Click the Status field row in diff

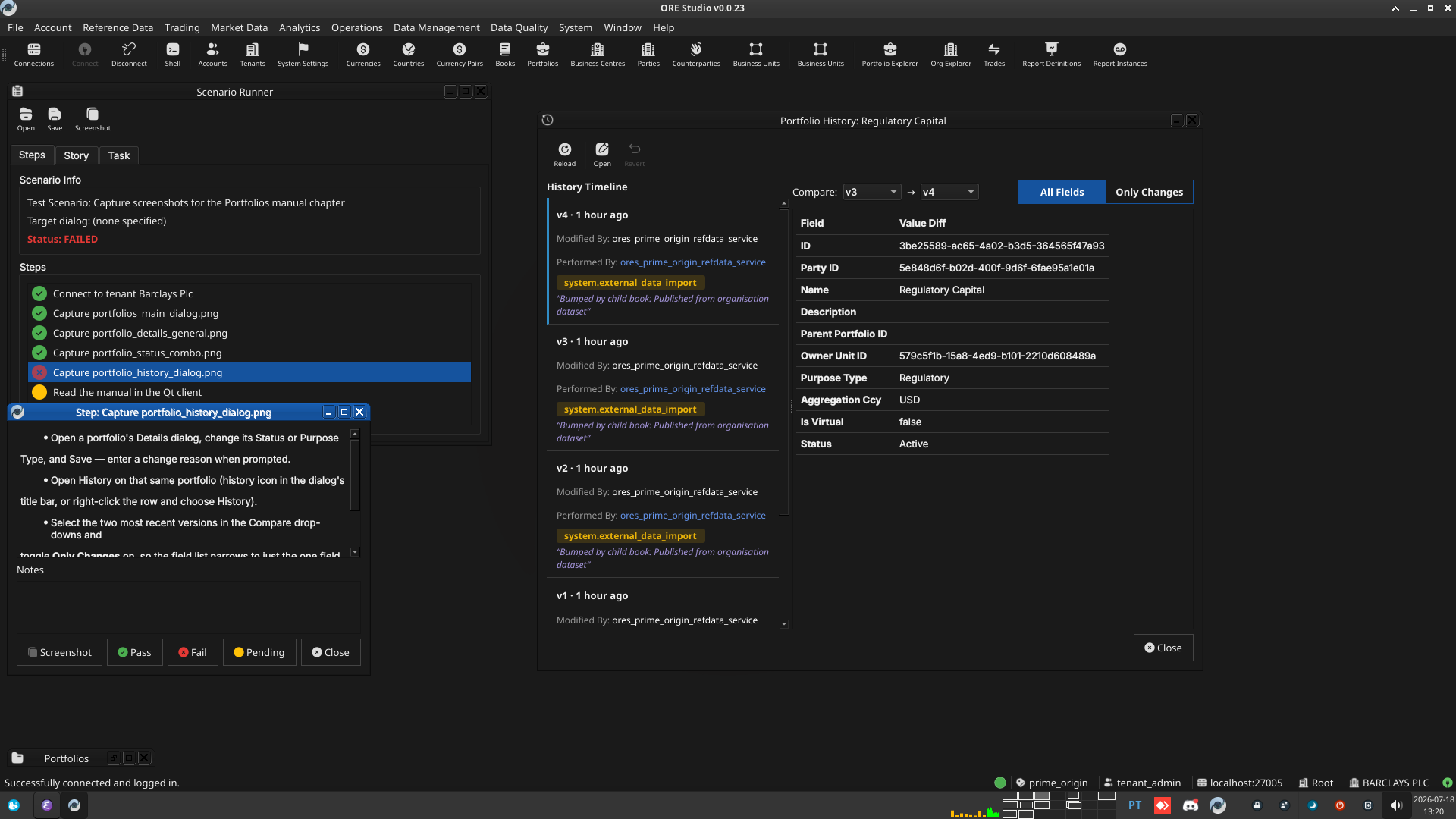click(x=952, y=444)
